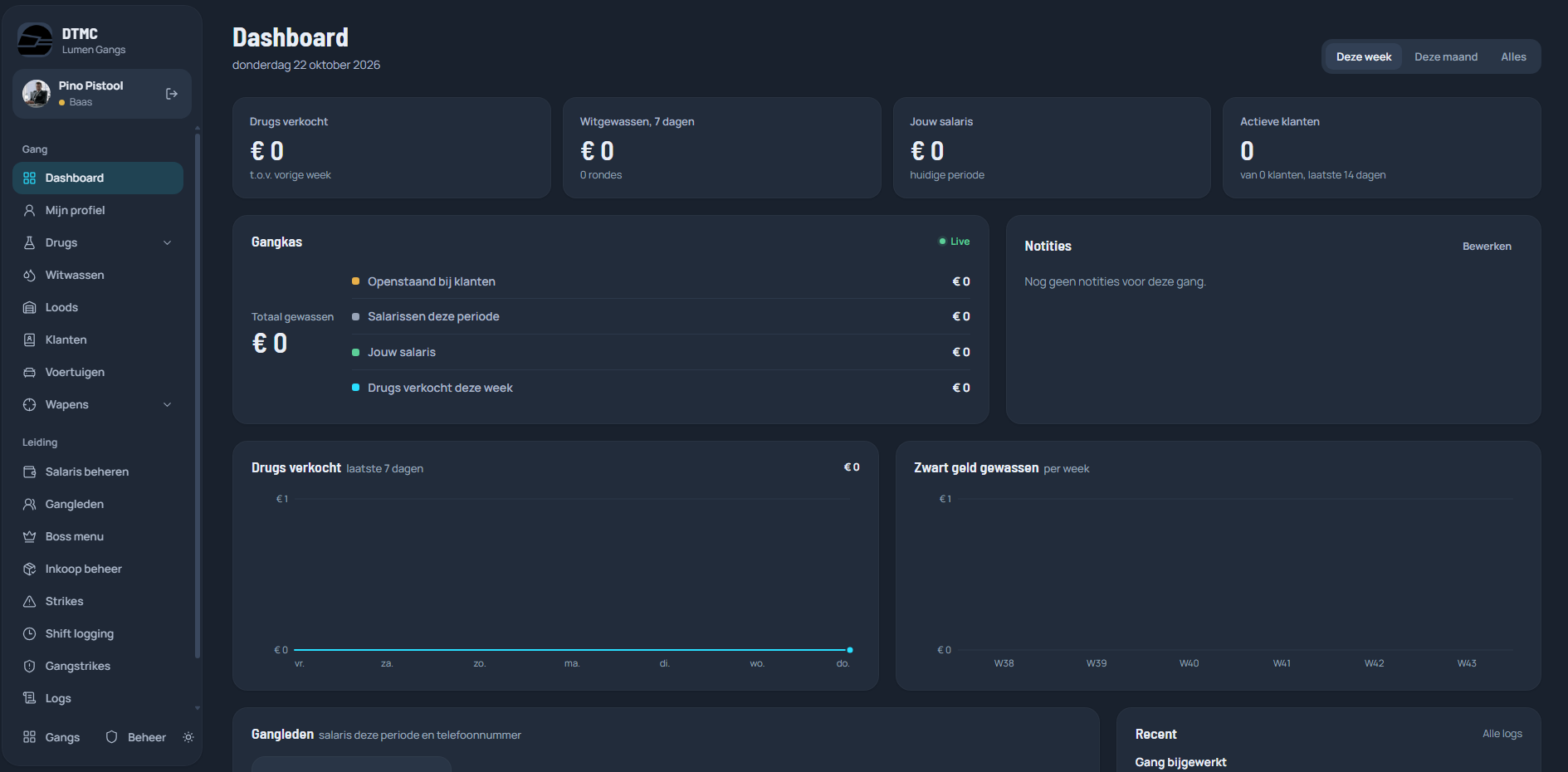Open Beheer in the bottom sidebar
The width and height of the screenshot is (1568, 772).
pyautogui.click(x=136, y=737)
